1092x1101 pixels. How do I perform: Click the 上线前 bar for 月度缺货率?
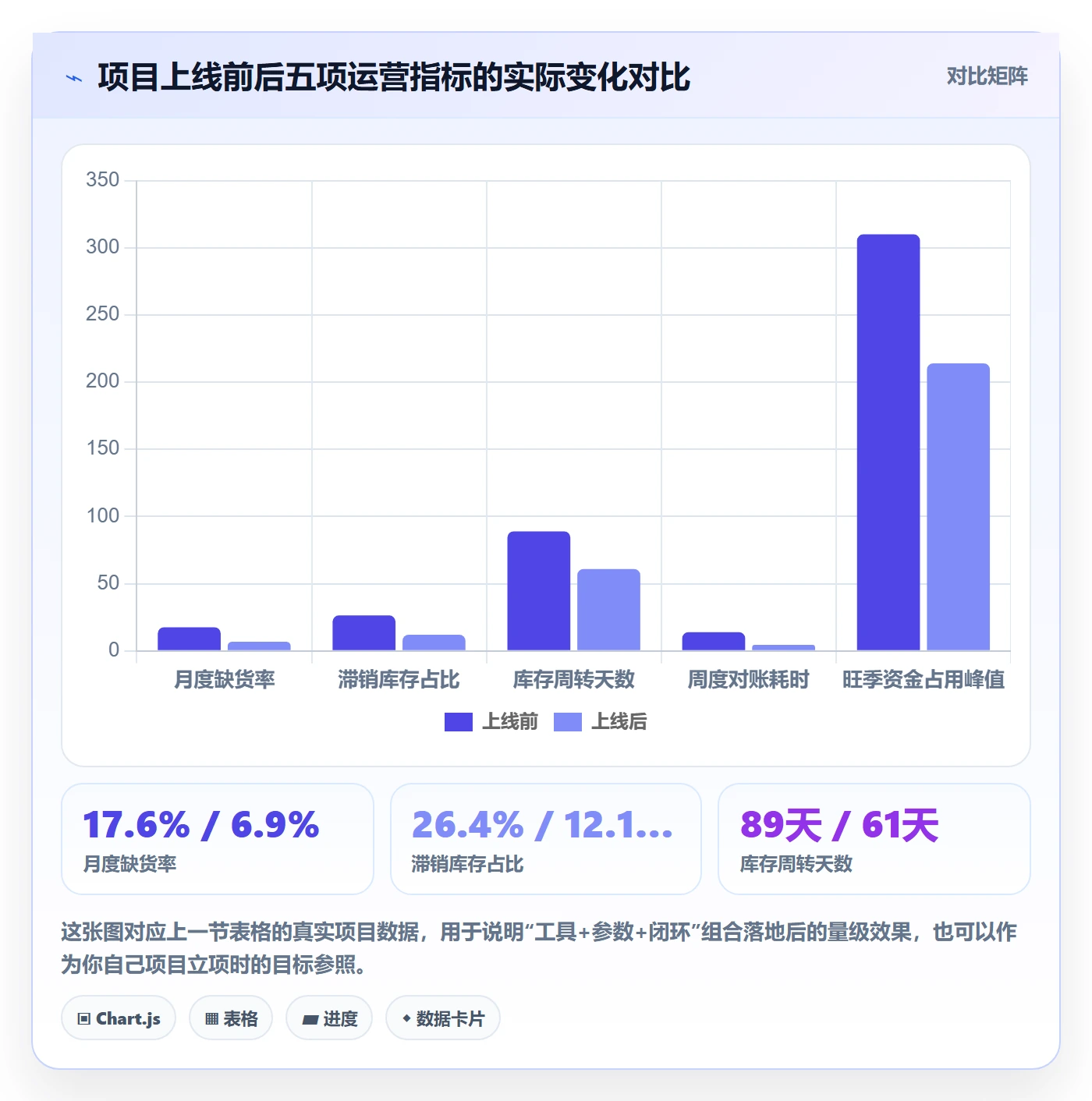click(x=190, y=639)
